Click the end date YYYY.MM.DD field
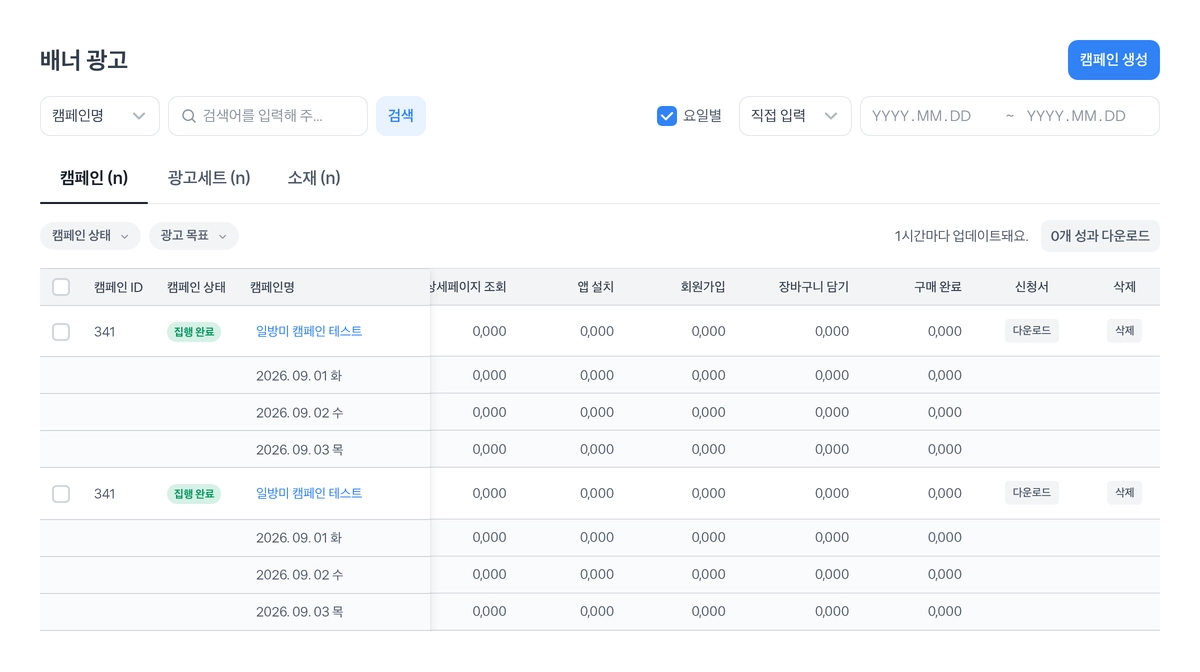This screenshot has width=1200, height=672. [1077, 116]
